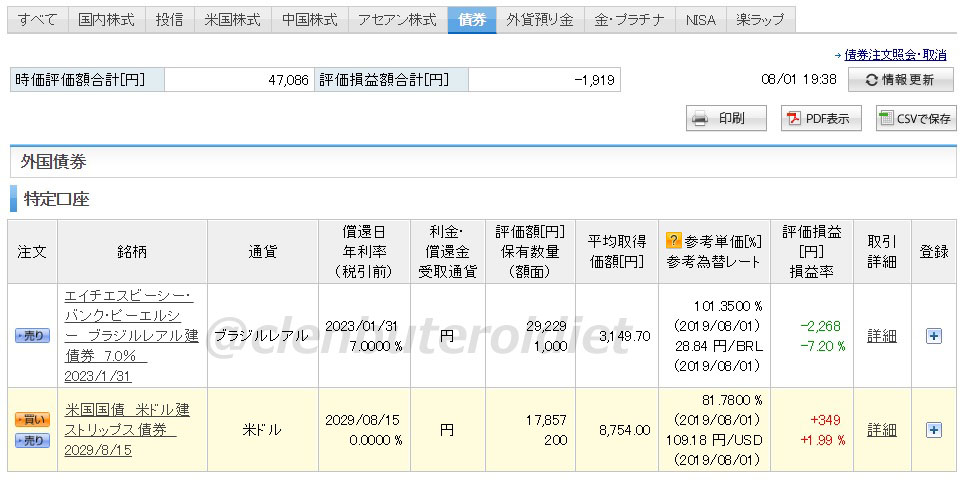Image resolution: width=963 pixels, height=480 pixels.
Task: Click the 外国債券 section heading
Action: click(x=53, y=162)
